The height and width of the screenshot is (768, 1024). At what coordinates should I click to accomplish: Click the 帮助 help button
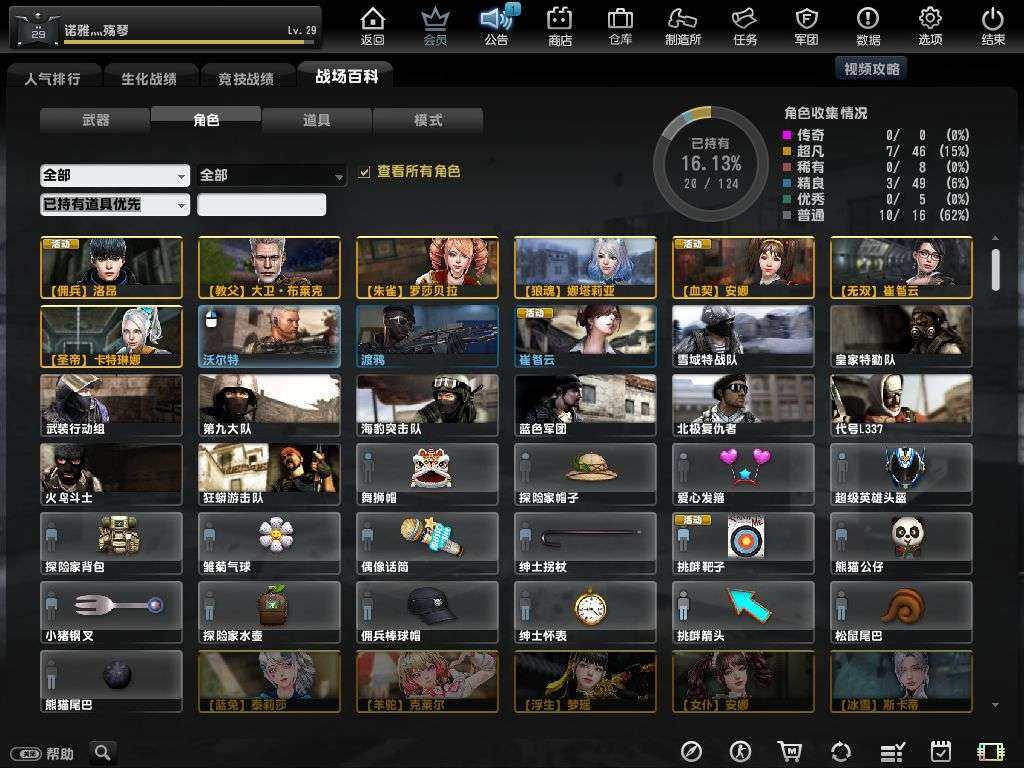(x=45, y=753)
